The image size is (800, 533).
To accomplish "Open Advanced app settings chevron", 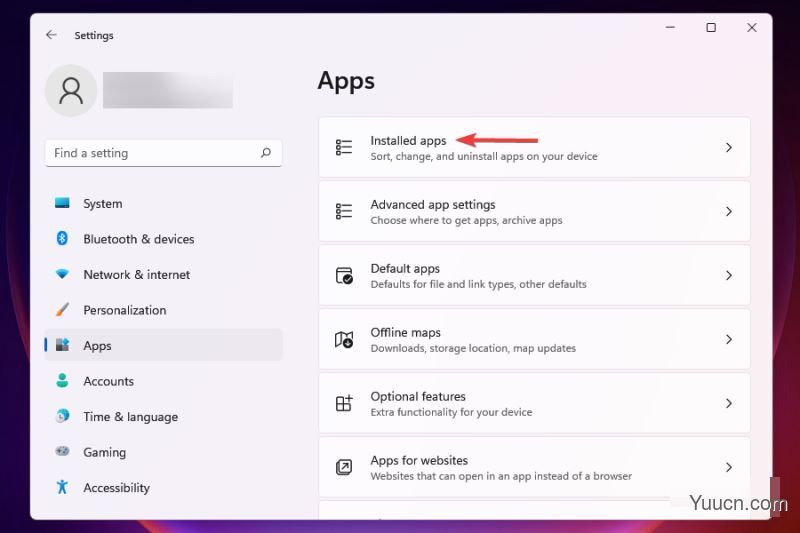I will (x=729, y=211).
